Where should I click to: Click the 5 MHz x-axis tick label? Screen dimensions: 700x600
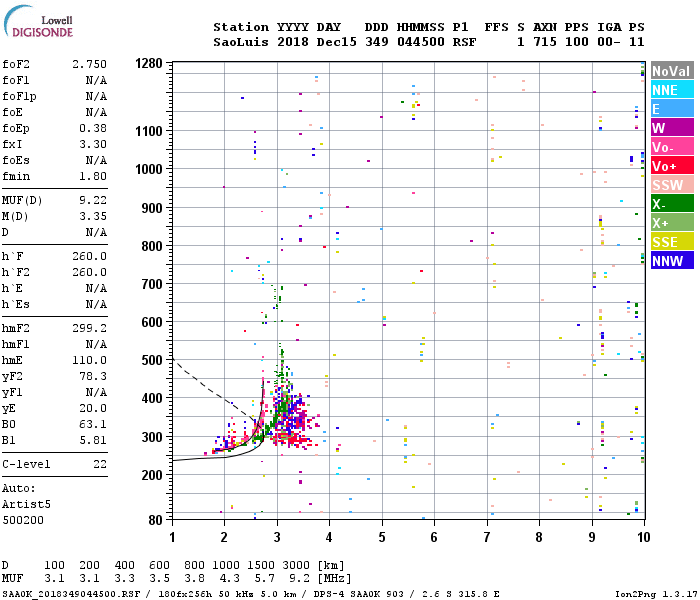[x=382, y=537]
